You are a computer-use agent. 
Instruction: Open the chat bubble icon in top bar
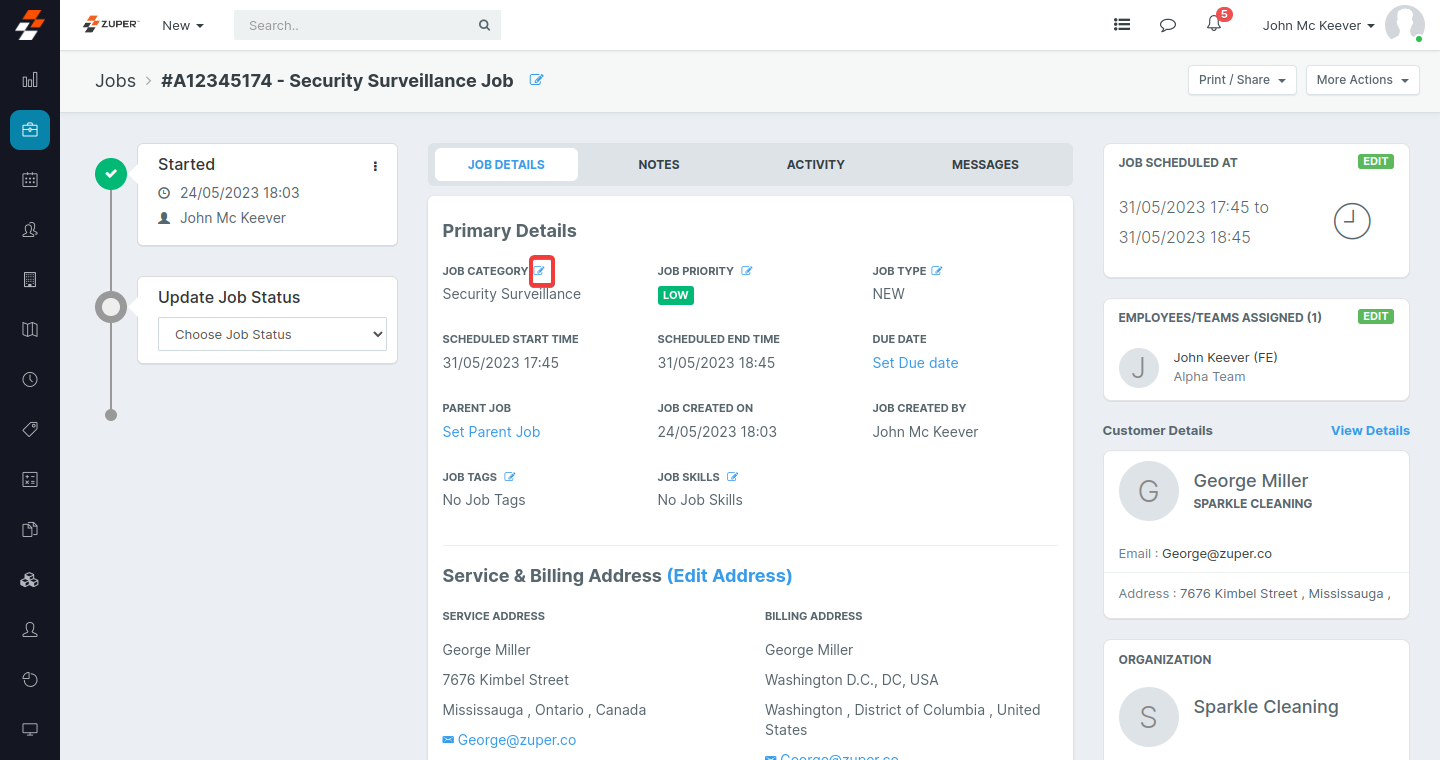[x=1167, y=24]
